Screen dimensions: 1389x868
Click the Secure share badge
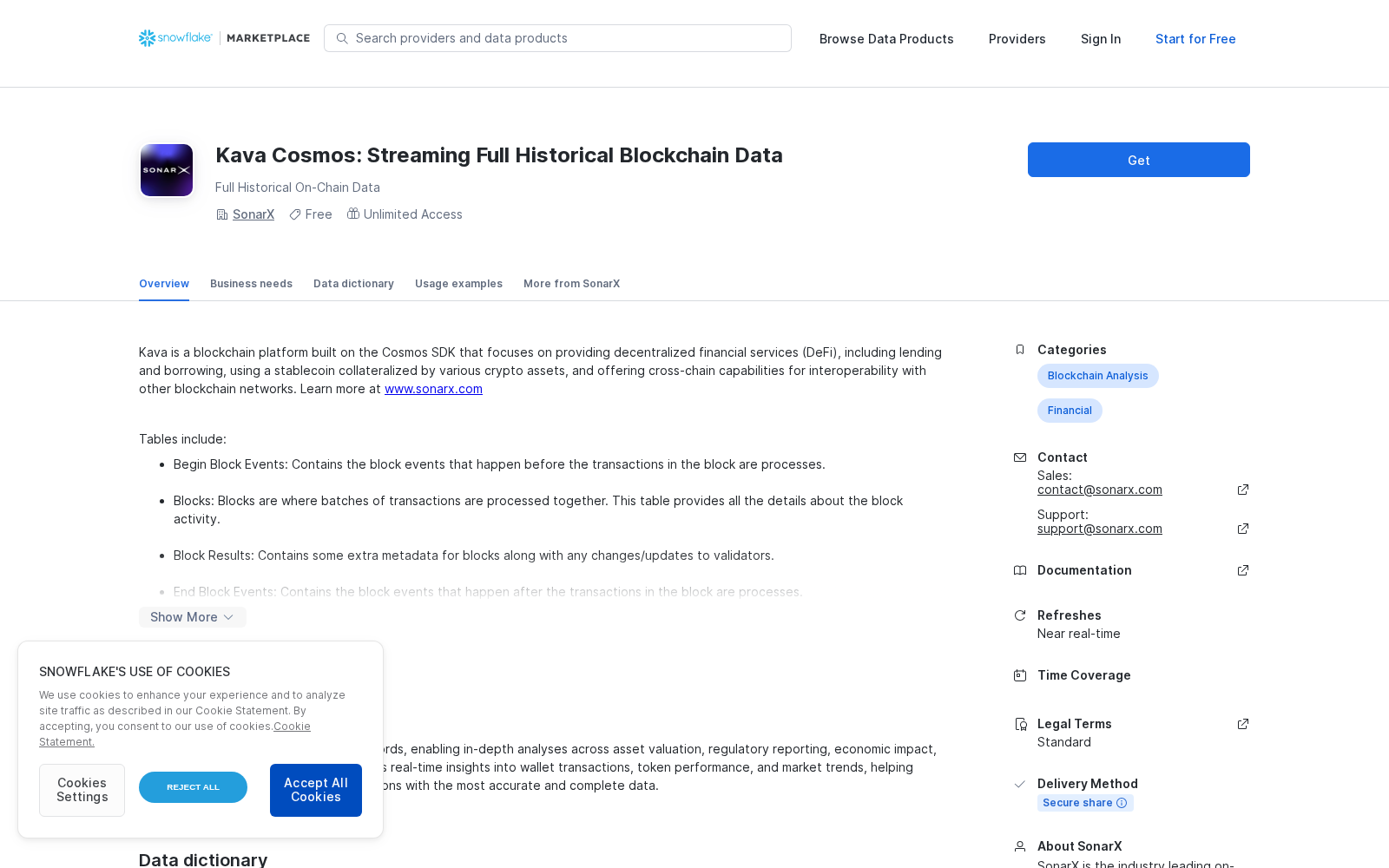pyautogui.click(x=1085, y=803)
